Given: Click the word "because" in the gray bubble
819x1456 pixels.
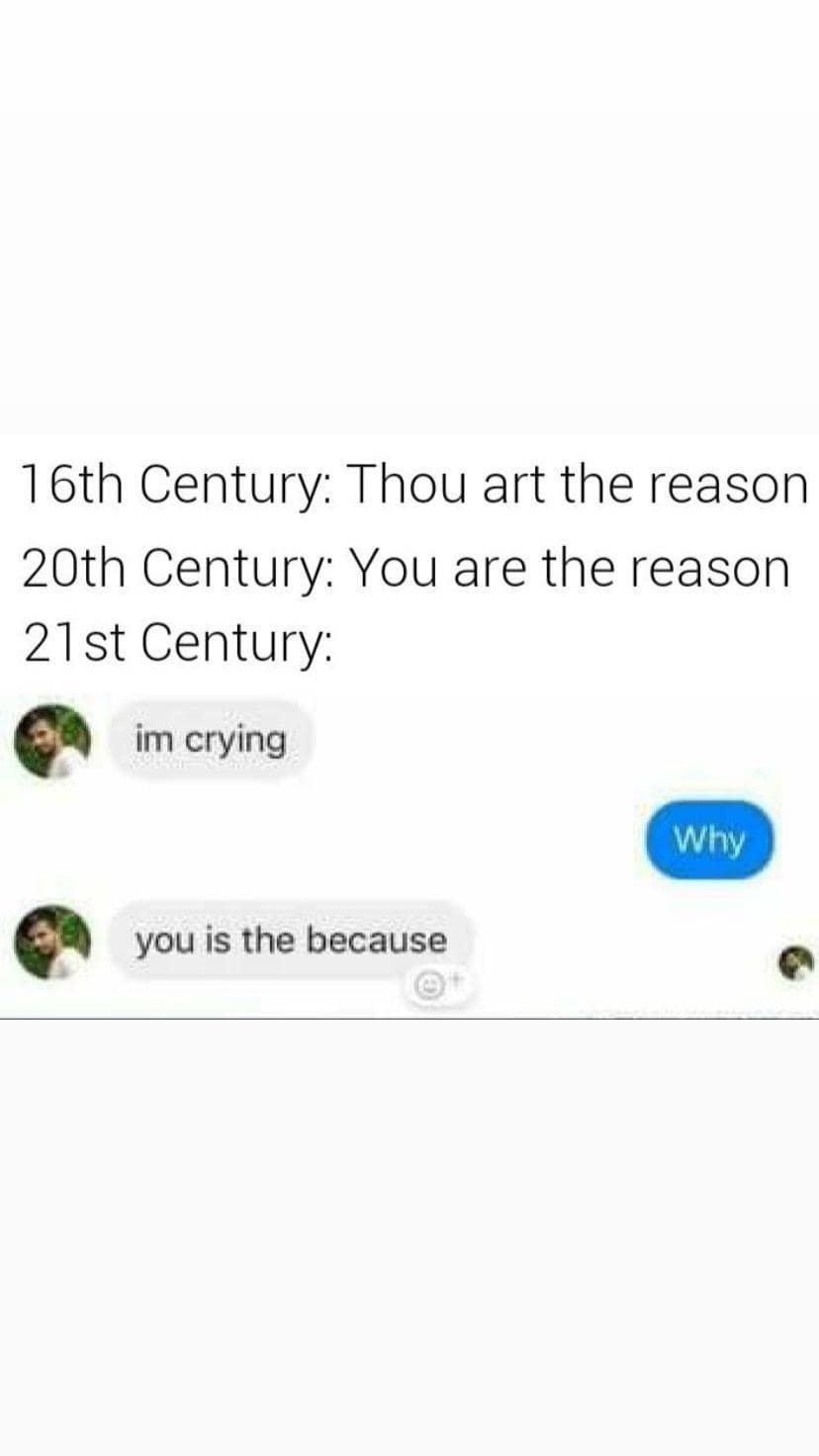Looking at the screenshot, I should point(376,940).
